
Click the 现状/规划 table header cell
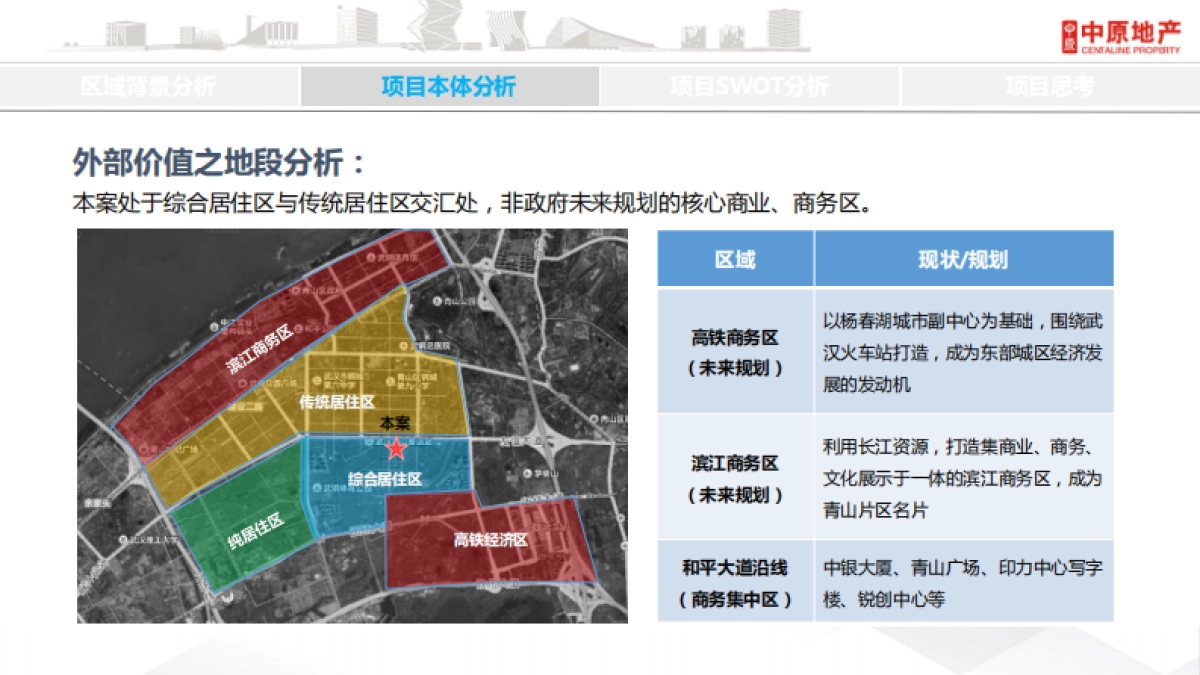pos(963,259)
